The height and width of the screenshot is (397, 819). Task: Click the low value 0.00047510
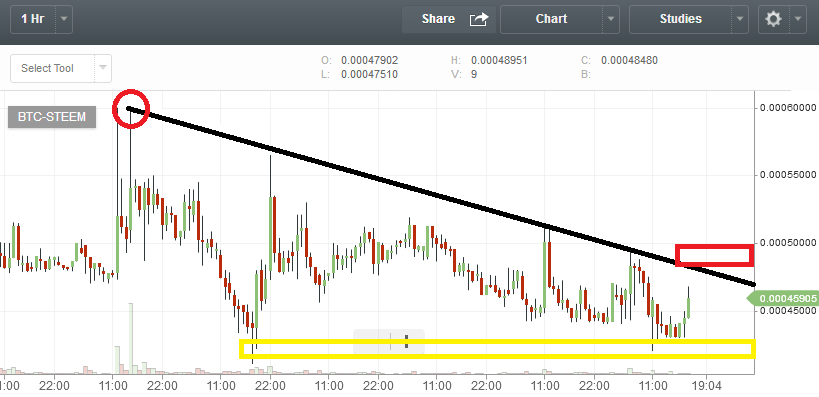(369, 75)
